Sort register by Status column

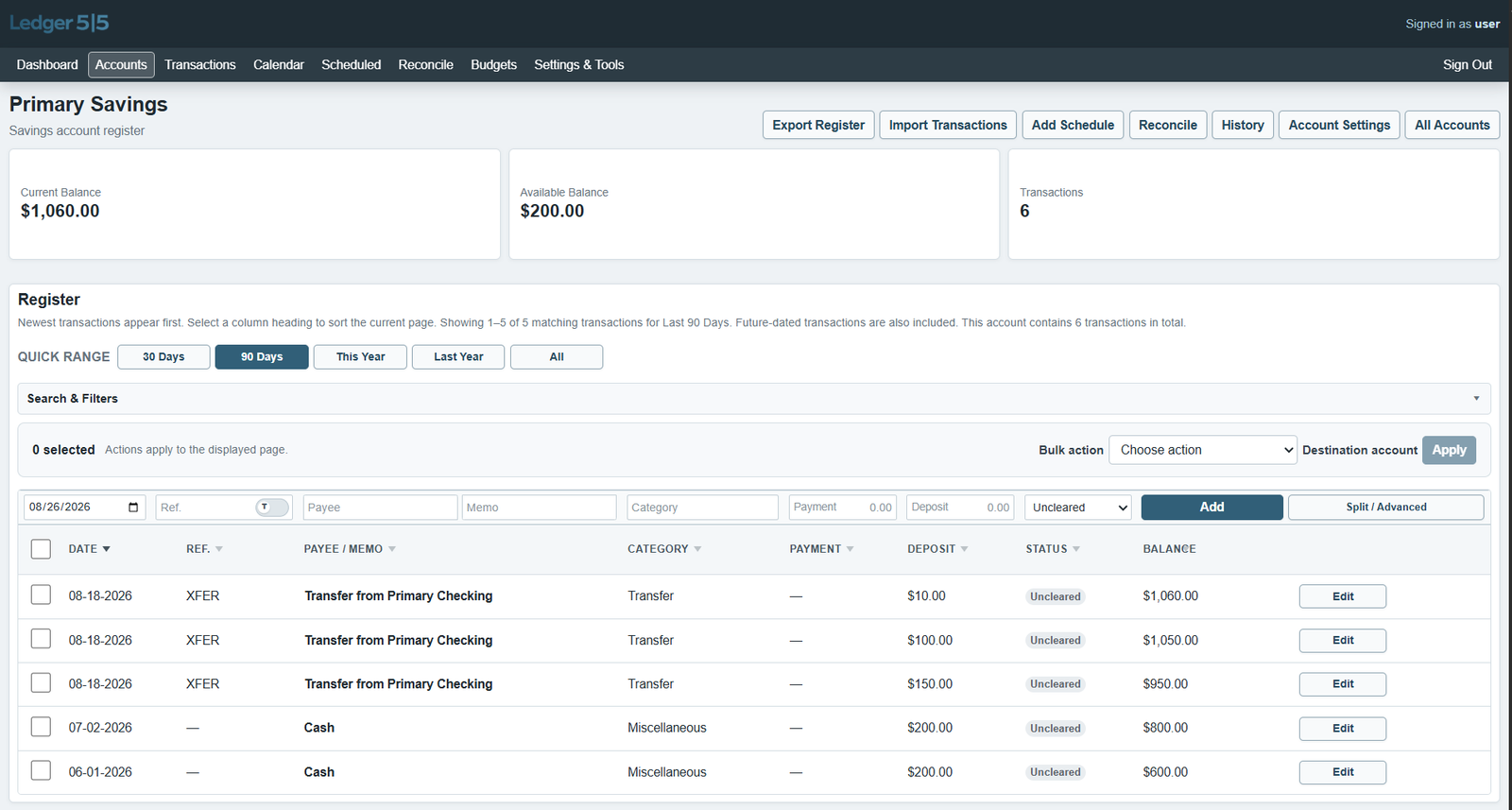[1053, 549]
